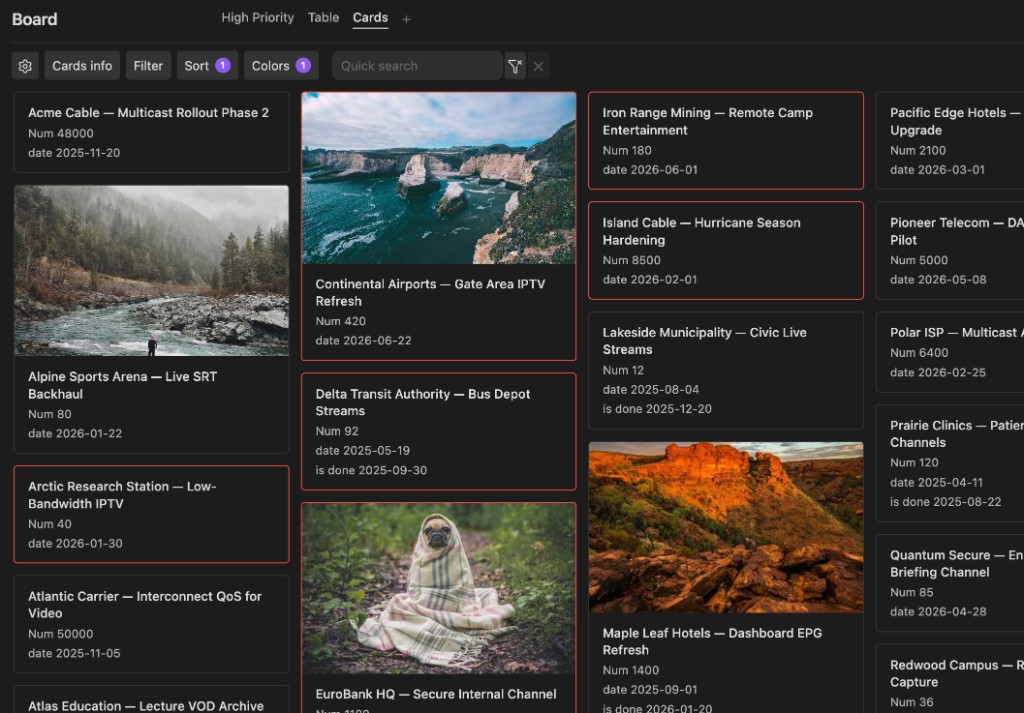Click Num 2100 on Pacific Edge card
This screenshot has width=1024, height=713.
918,150
